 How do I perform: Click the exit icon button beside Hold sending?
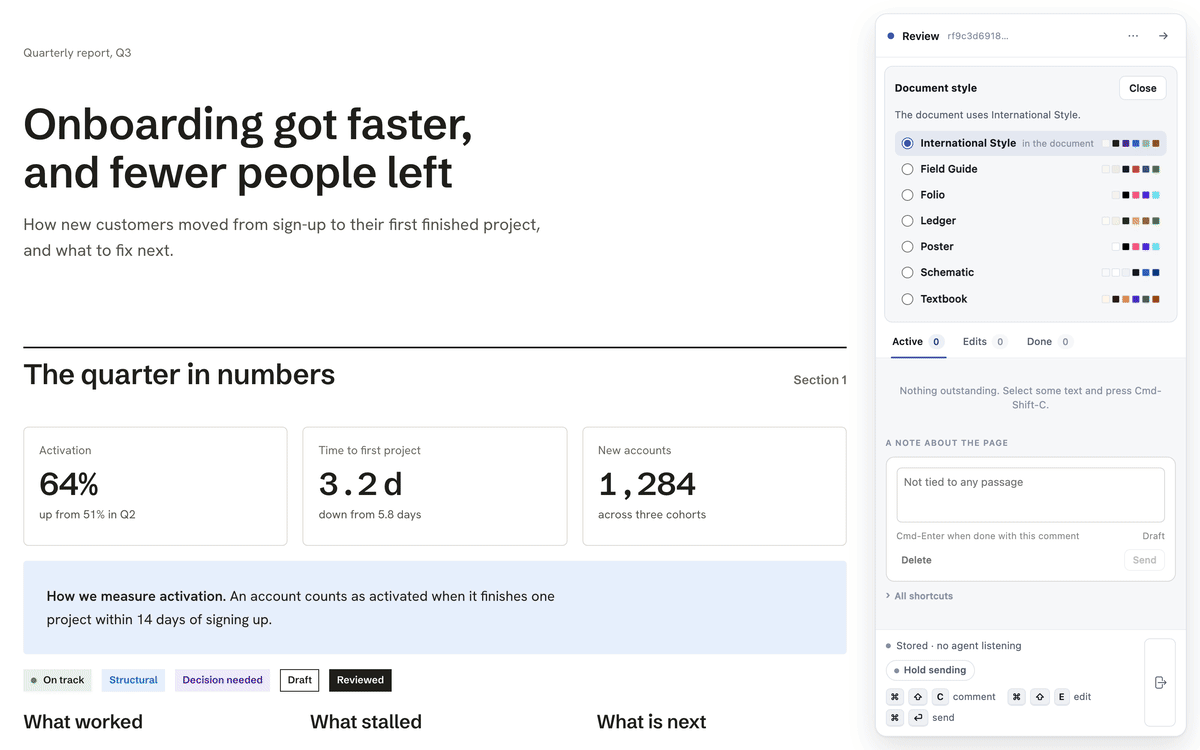click(x=1160, y=682)
